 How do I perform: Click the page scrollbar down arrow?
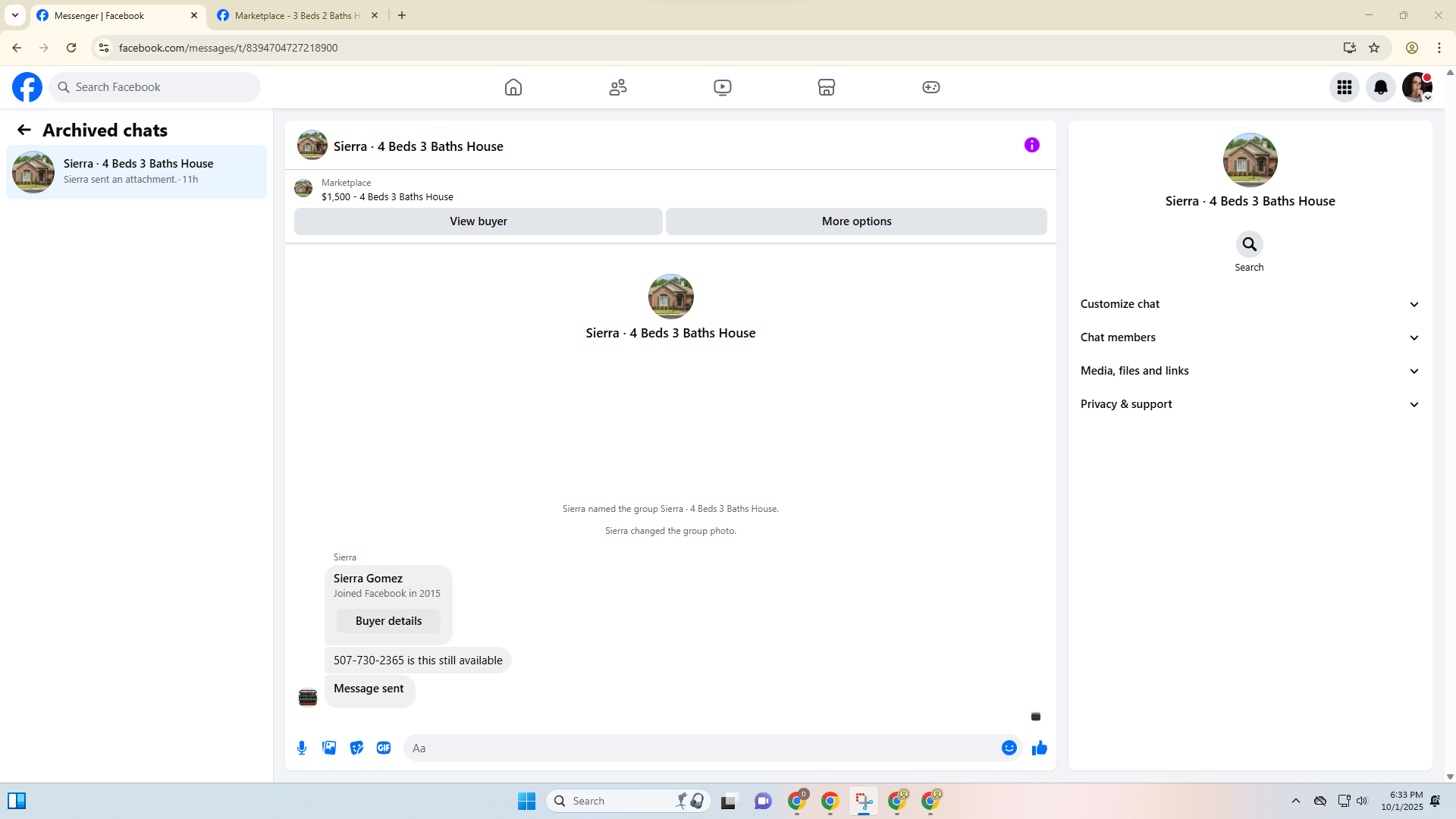pos(1450,777)
